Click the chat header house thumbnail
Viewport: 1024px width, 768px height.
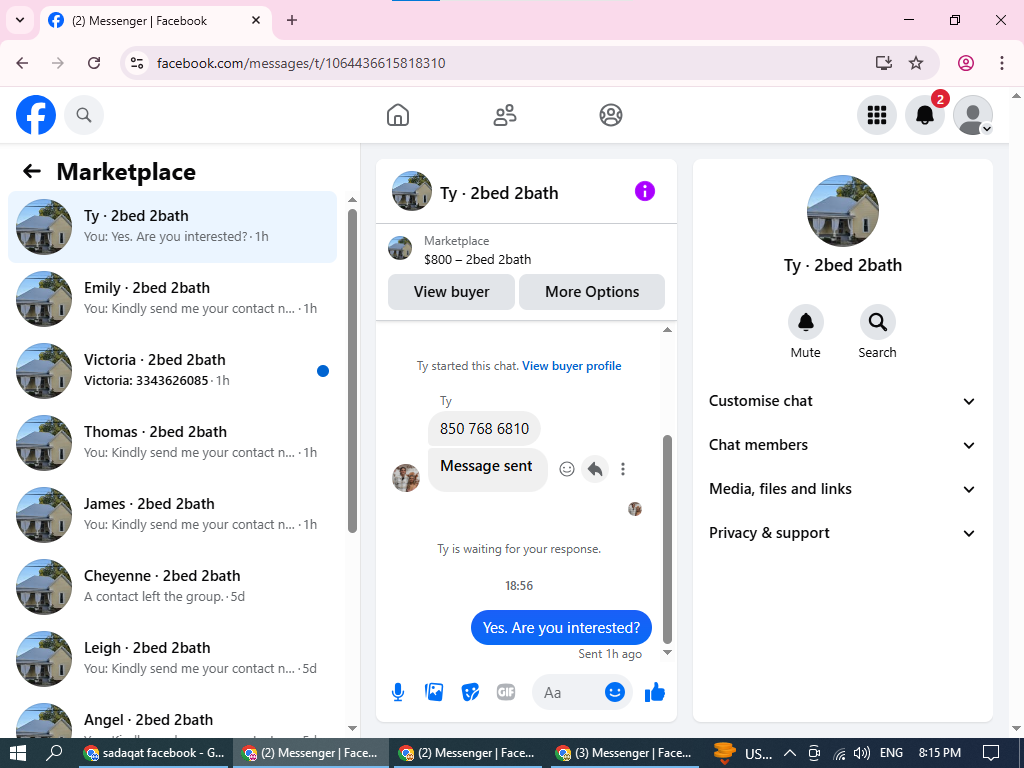411,191
